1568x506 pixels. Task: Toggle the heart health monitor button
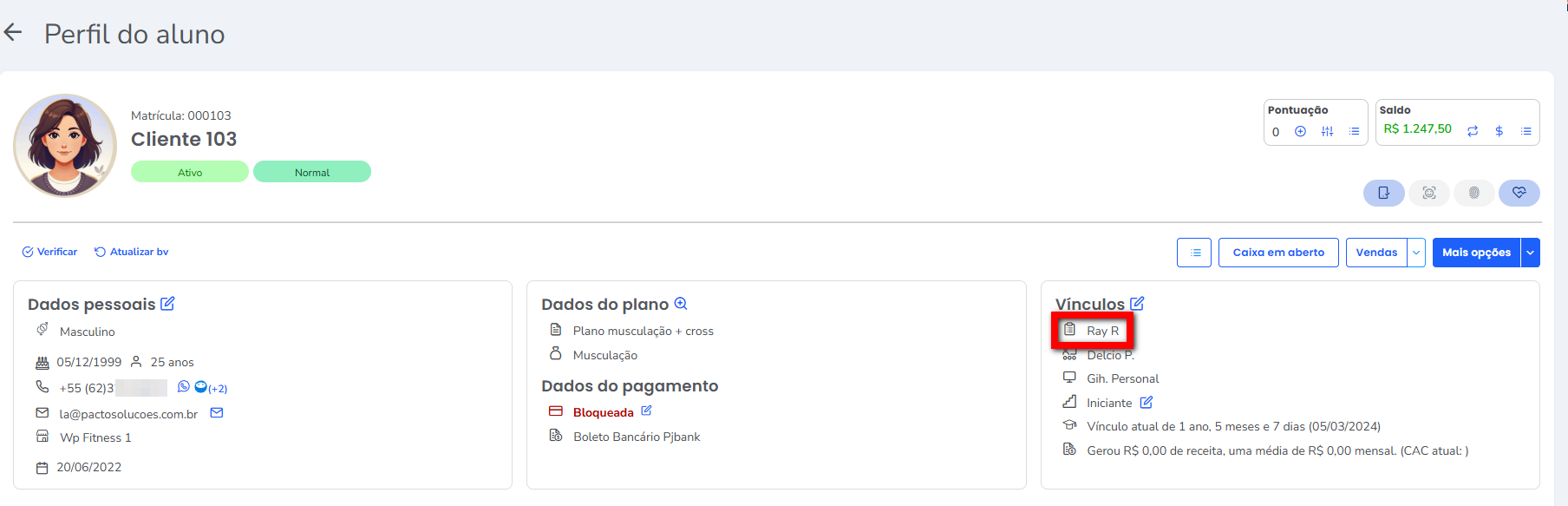[x=1519, y=193]
